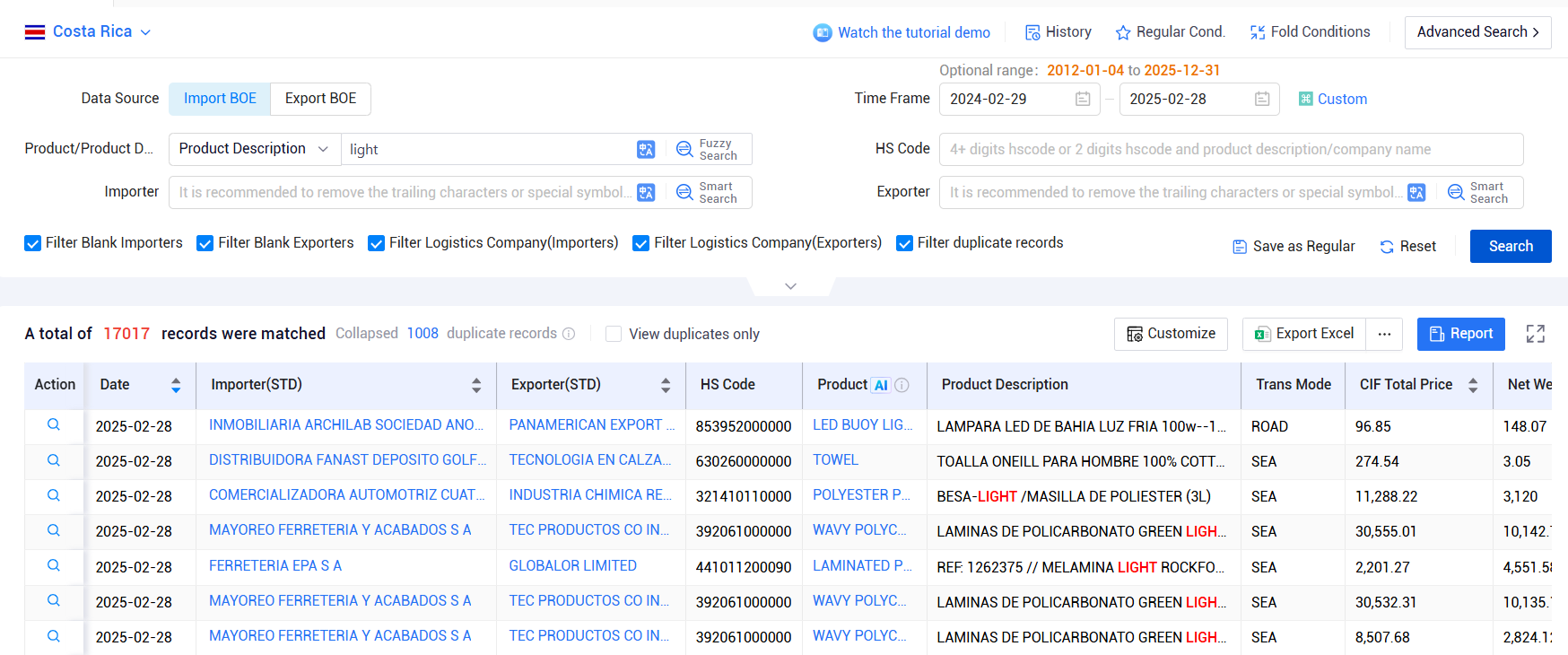This screenshot has height=655, width=1568.
Task: Collapse the search conditions panel chevron
Action: pyautogui.click(x=790, y=286)
